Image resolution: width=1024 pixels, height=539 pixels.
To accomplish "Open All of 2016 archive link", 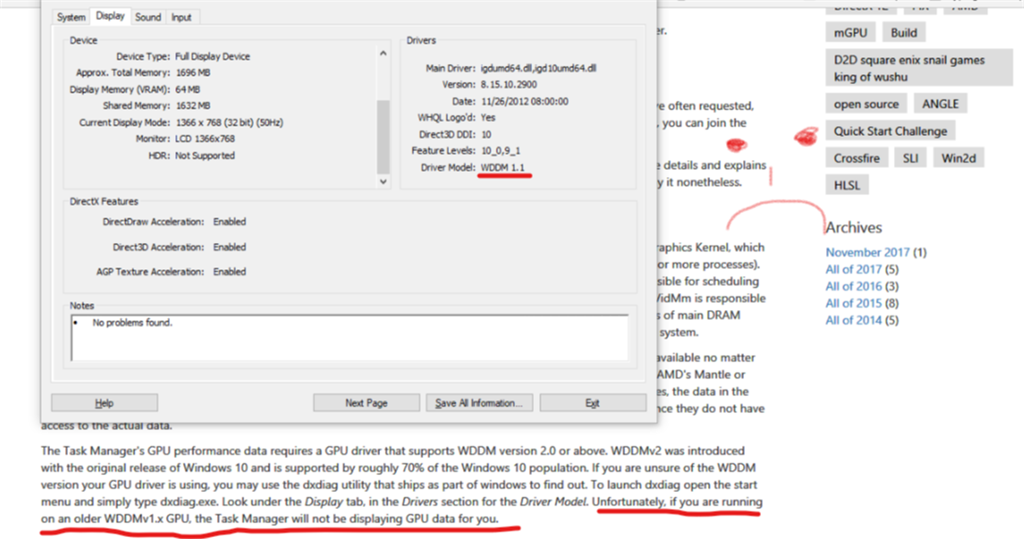I will pyautogui.click(x=854, y=286).
